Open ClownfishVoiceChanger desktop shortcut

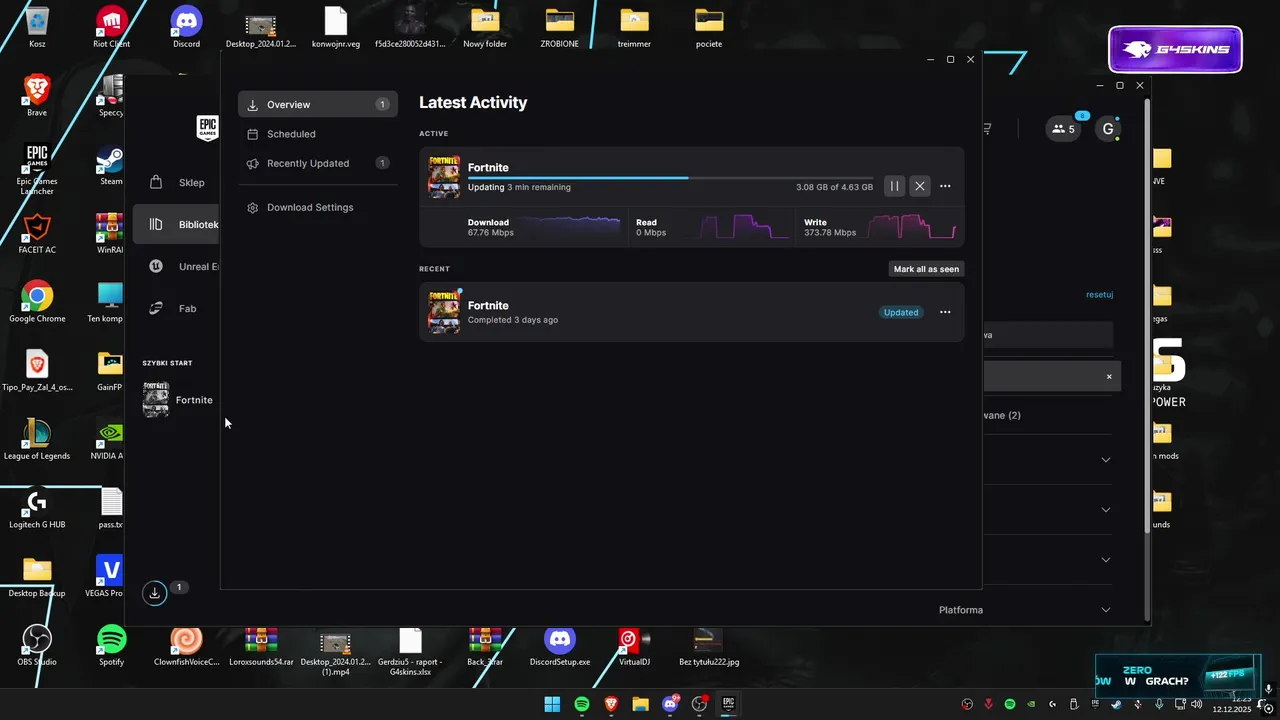[x=186, y=645]
